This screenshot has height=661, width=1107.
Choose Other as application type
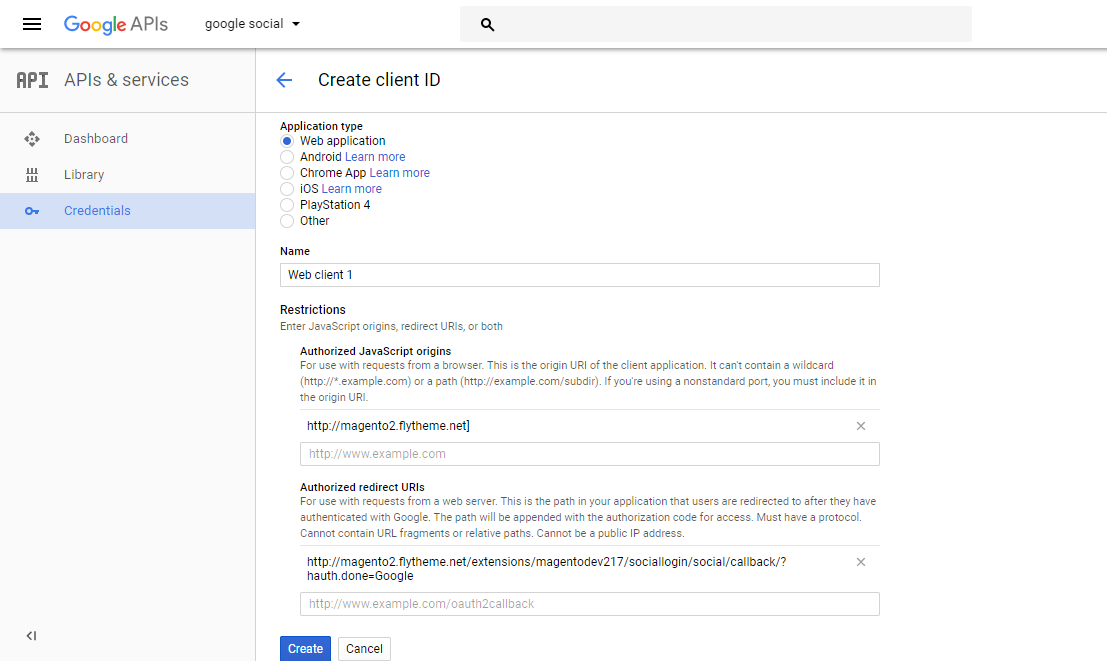pos(287,221)
